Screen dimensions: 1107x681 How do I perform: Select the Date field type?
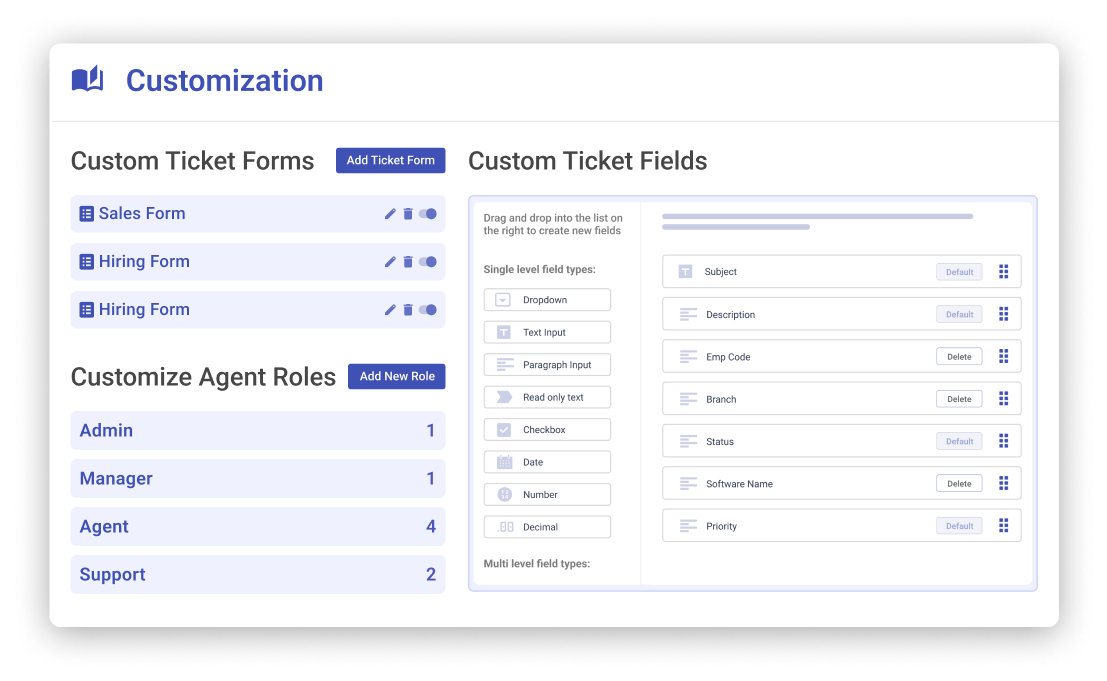pyautogui.click(x=547, y=462)
